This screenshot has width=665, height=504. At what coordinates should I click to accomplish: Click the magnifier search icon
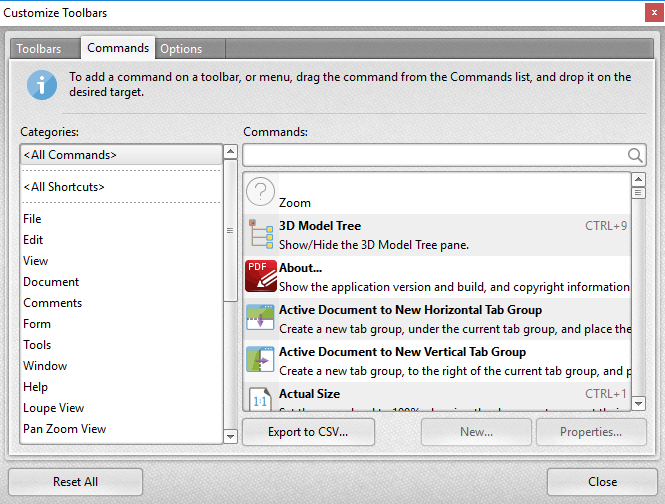pos(635,155)
